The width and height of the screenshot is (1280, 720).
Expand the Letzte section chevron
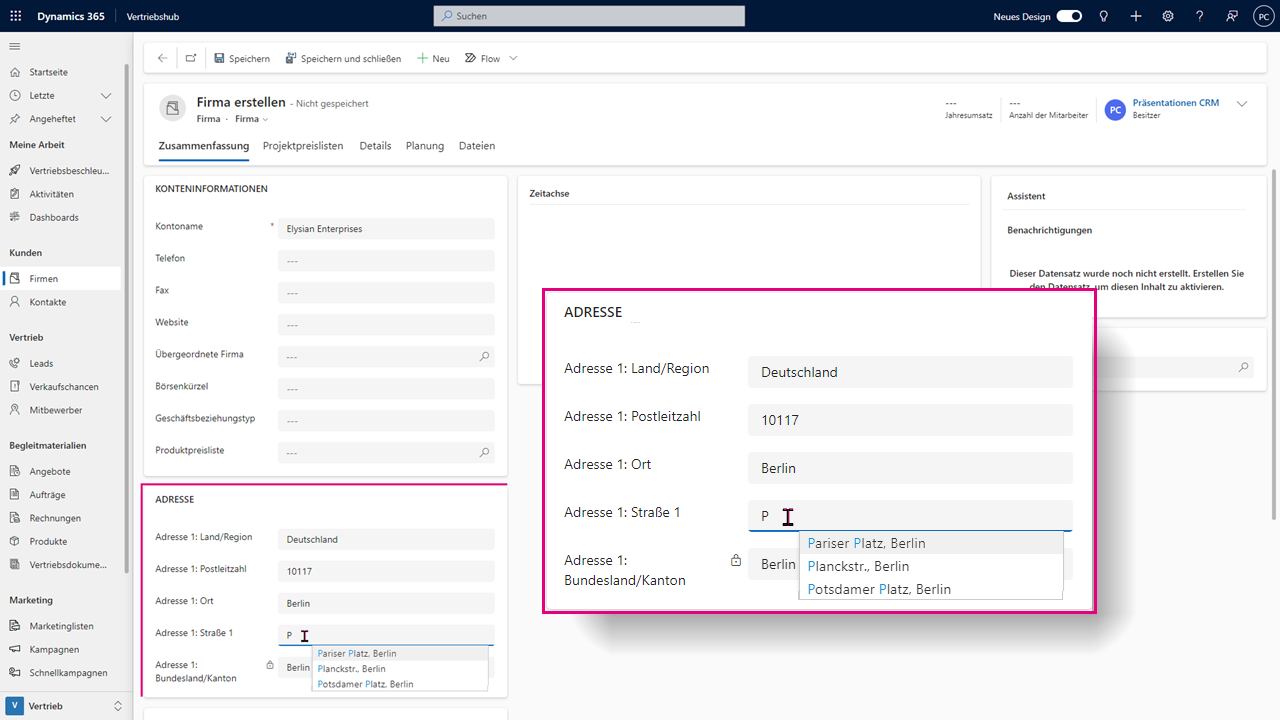pyautogui.click(x=106, y=96)
